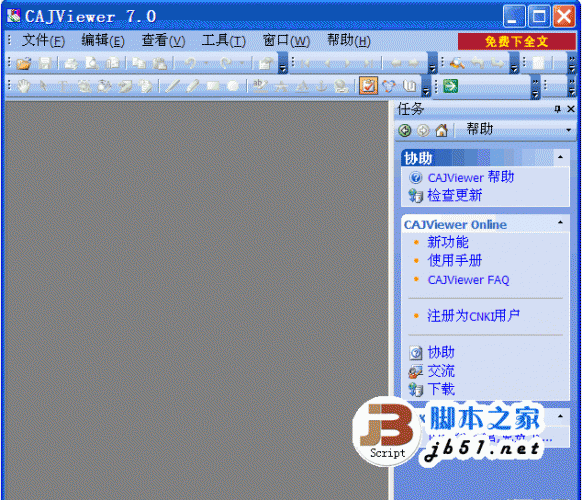Click 注册为CNKI用户 link
This screenshot has height=500, width=582.
coord(473,316)
